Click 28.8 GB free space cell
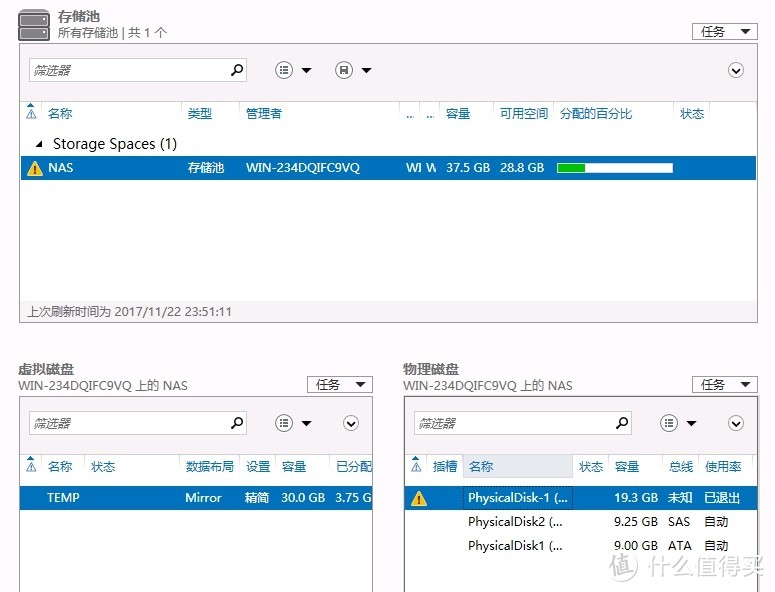Viewport: 775px width, 592px height. [521, 168]
